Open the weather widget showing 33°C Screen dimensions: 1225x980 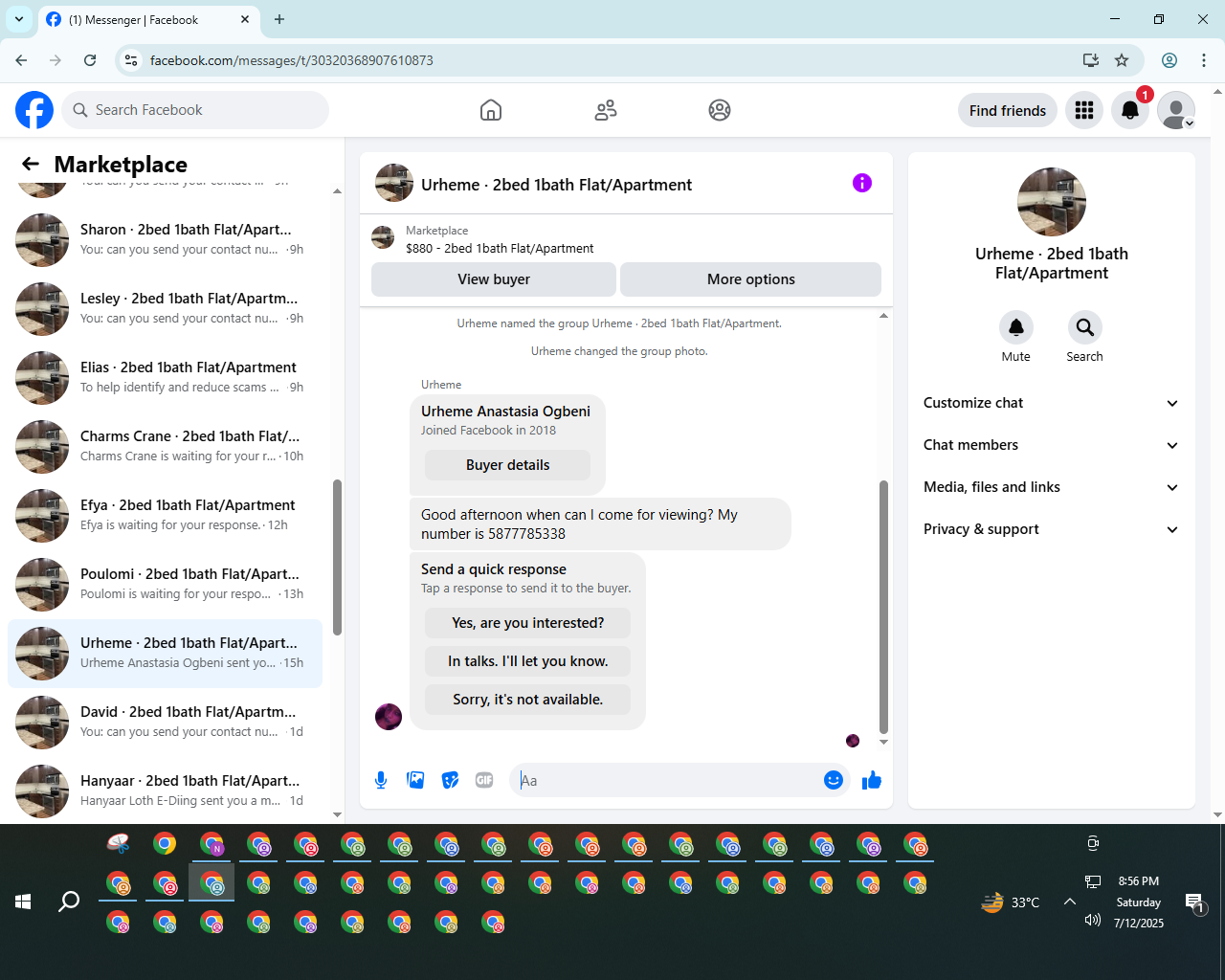1011,902
